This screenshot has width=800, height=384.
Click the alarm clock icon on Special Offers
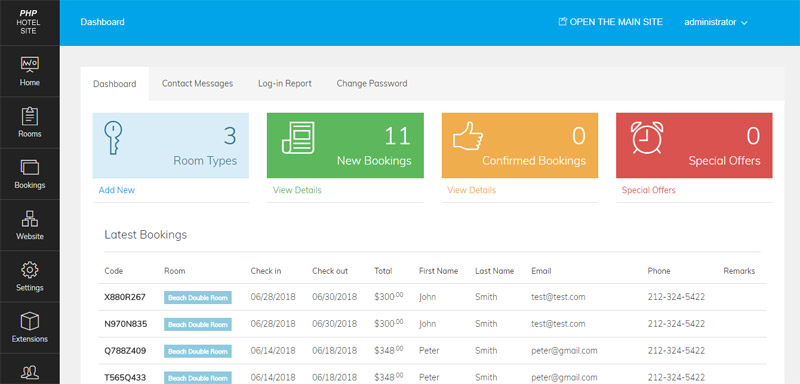coord(647,137)
